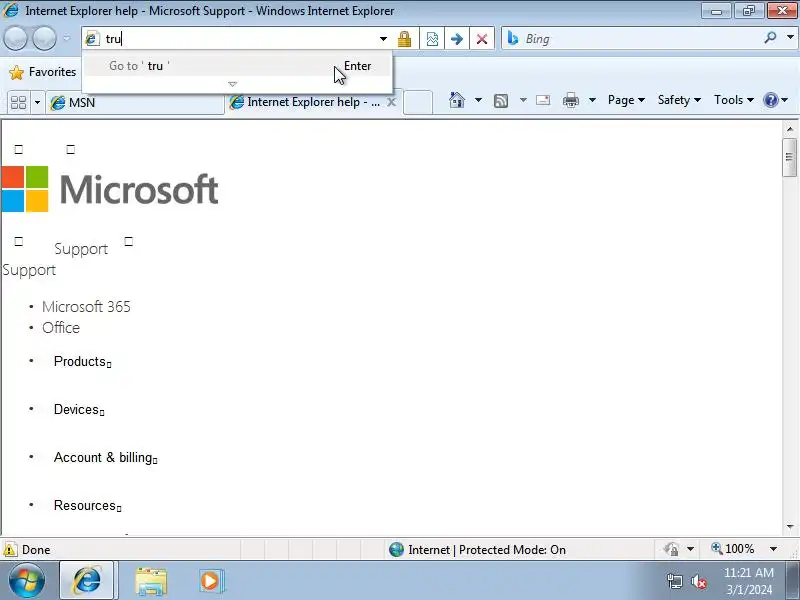Click the Print icon
The width and height of the screenshot is (800, 600).
pyautogui.click(x=570, y=101)
